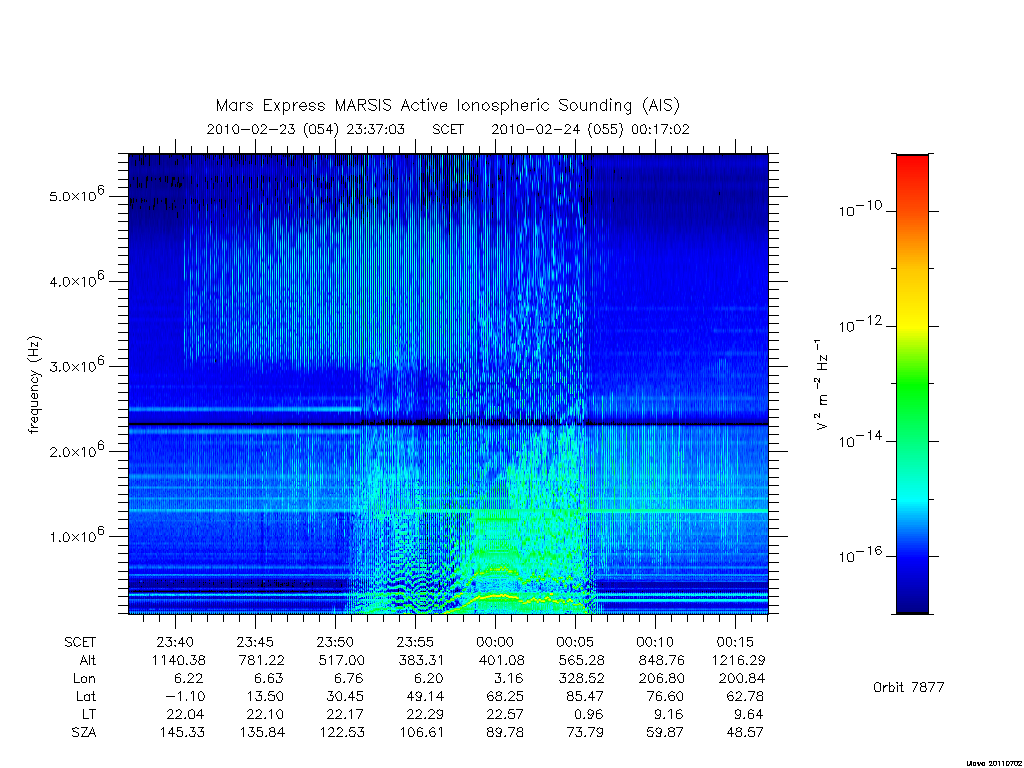Screen dimensions: 1024x768
Task: Click the SZA value '48.57'
Action: [745, 733]
